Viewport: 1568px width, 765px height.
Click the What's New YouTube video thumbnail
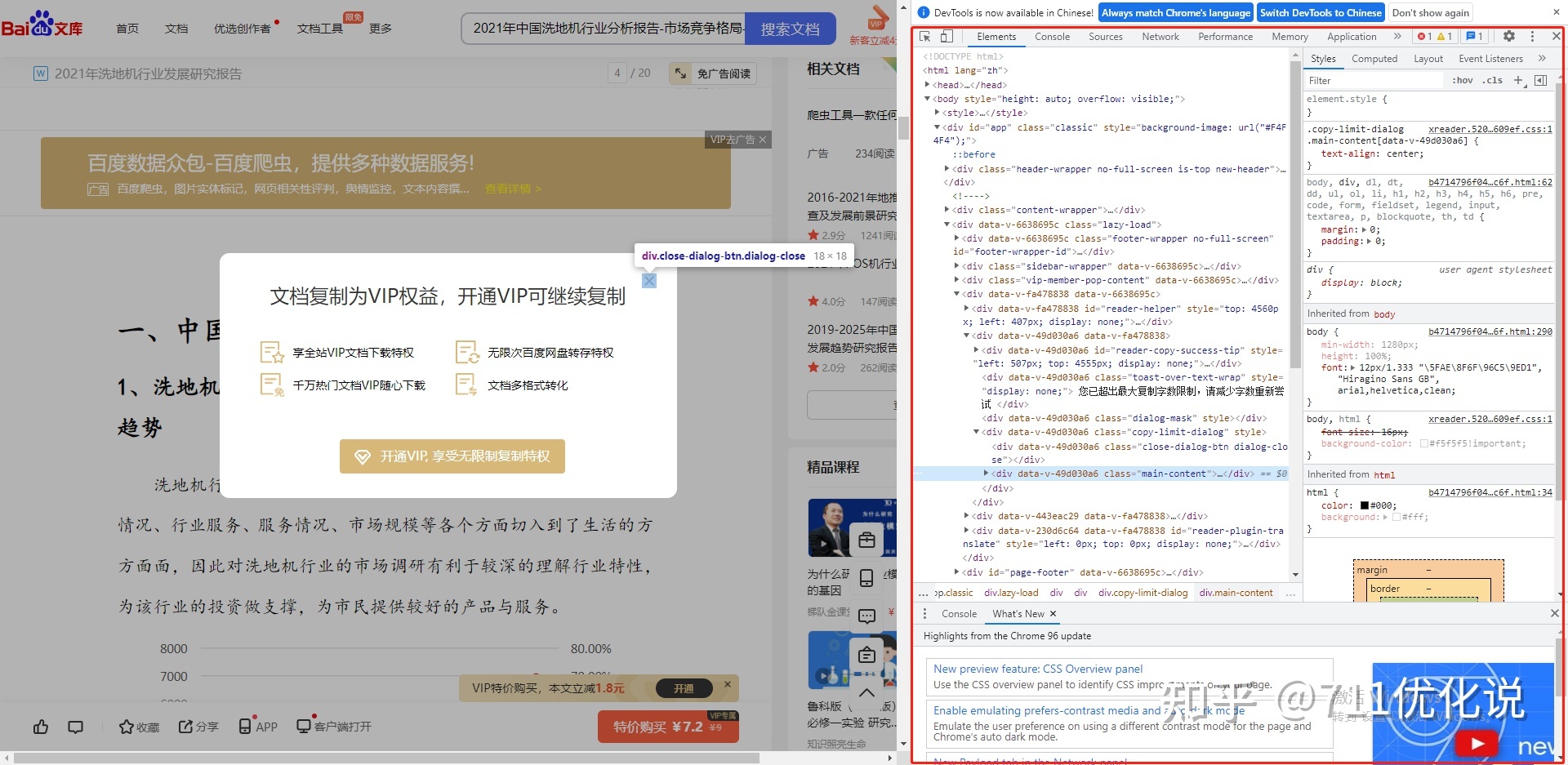(x=1463, y=713)
